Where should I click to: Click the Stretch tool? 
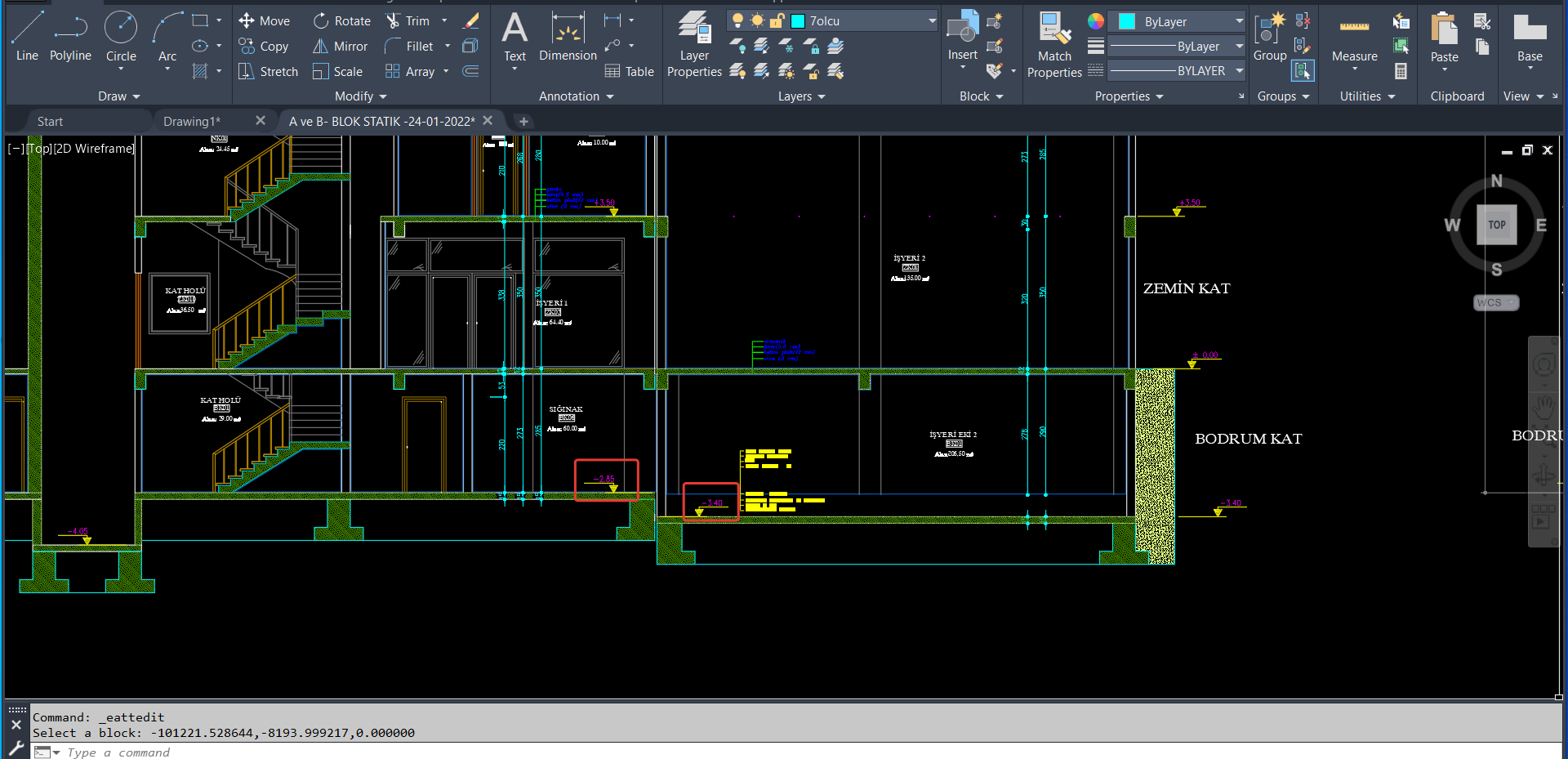point(268,72)
